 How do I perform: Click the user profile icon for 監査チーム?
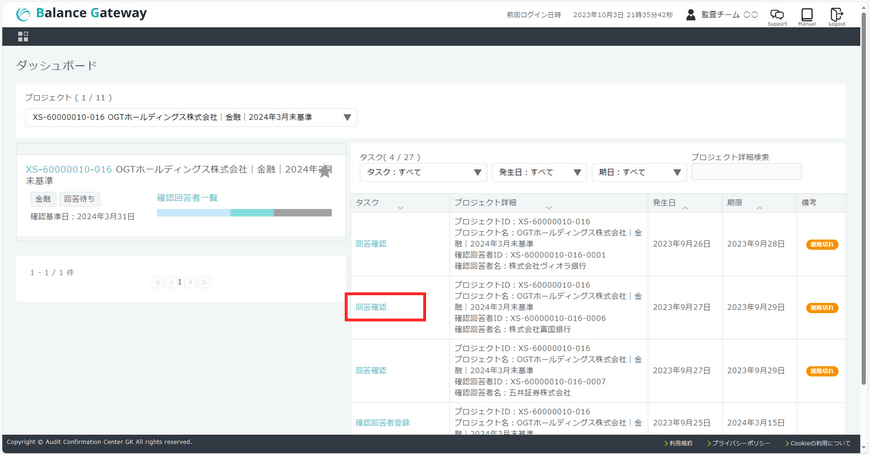tap(690, 15)
